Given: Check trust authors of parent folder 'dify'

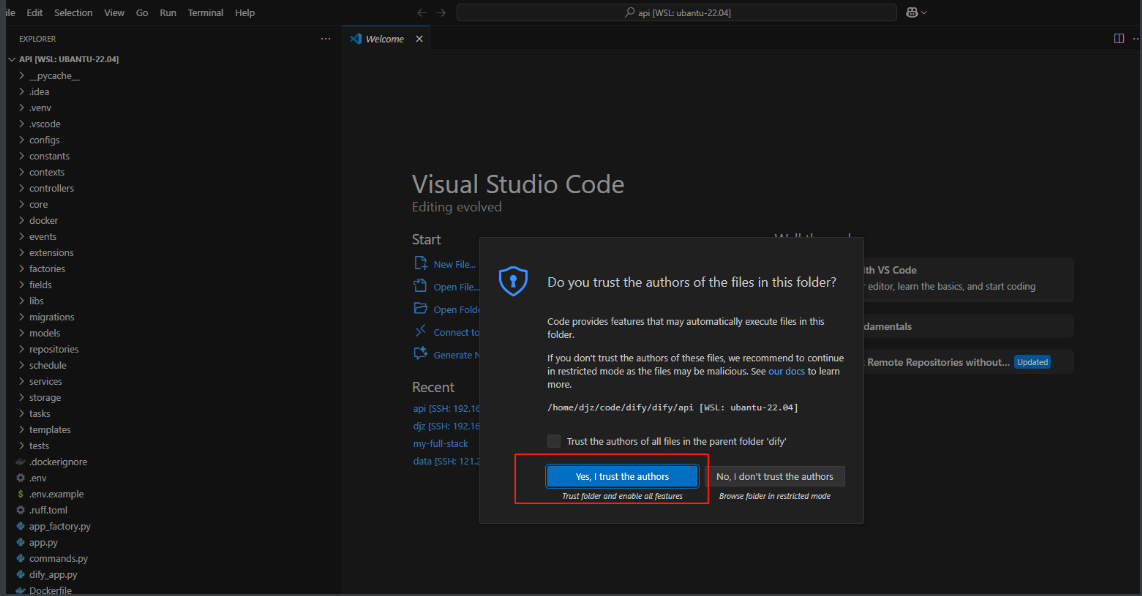Looking at the screenshot, I should click(x=554, y=441).
